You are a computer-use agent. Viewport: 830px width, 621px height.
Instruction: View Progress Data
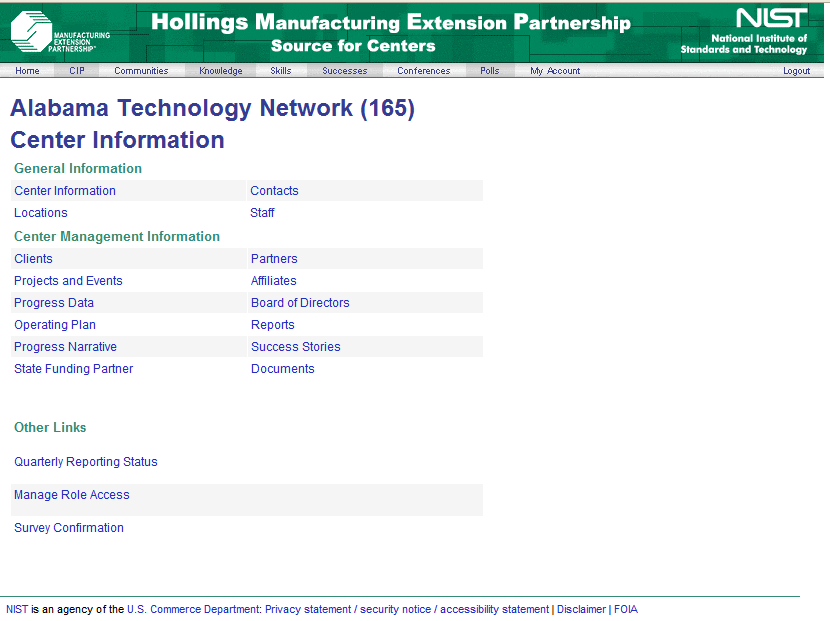tap(54, 303)
